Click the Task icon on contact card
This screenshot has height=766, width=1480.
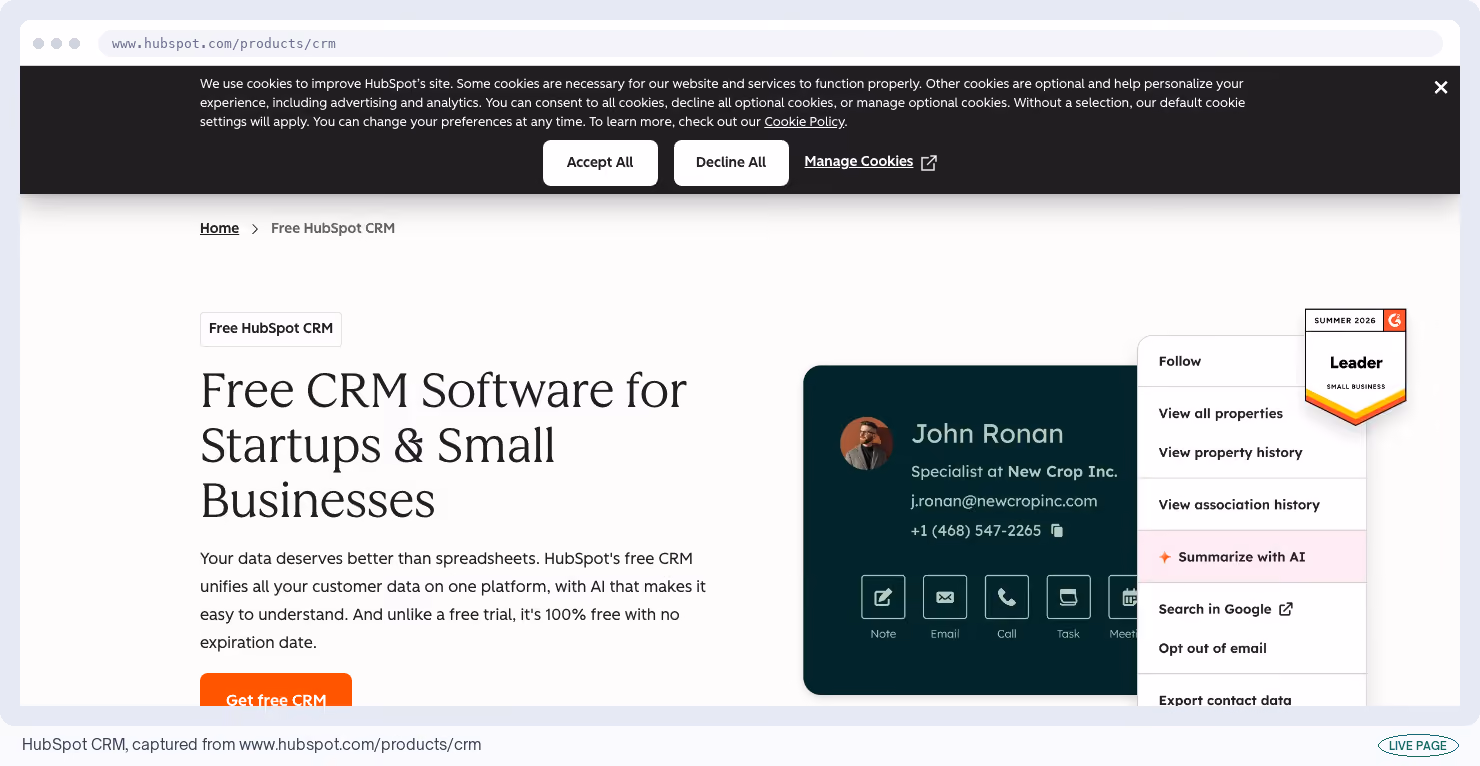pyautogui.click(x=1069, y=597)
